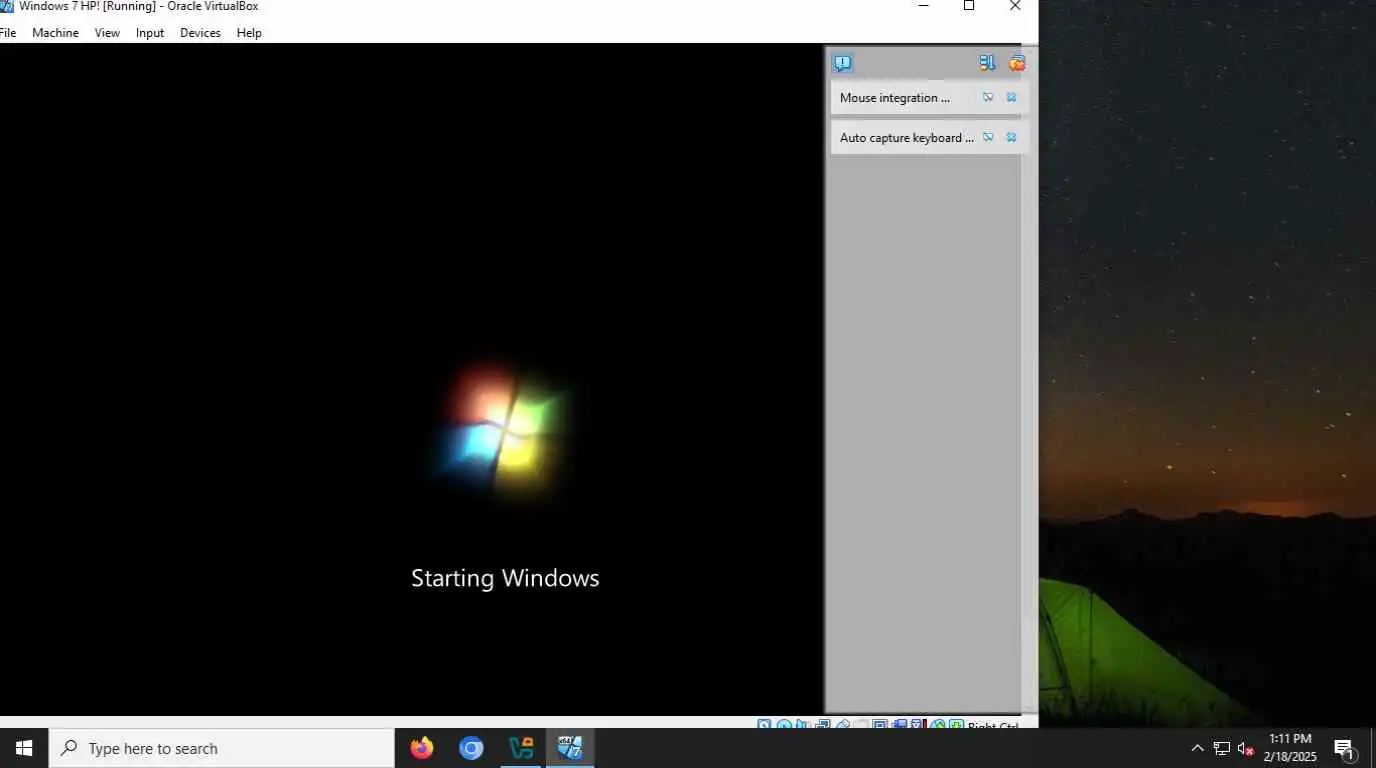
Task: Open the View menu
Action: (x=107, y=33)
